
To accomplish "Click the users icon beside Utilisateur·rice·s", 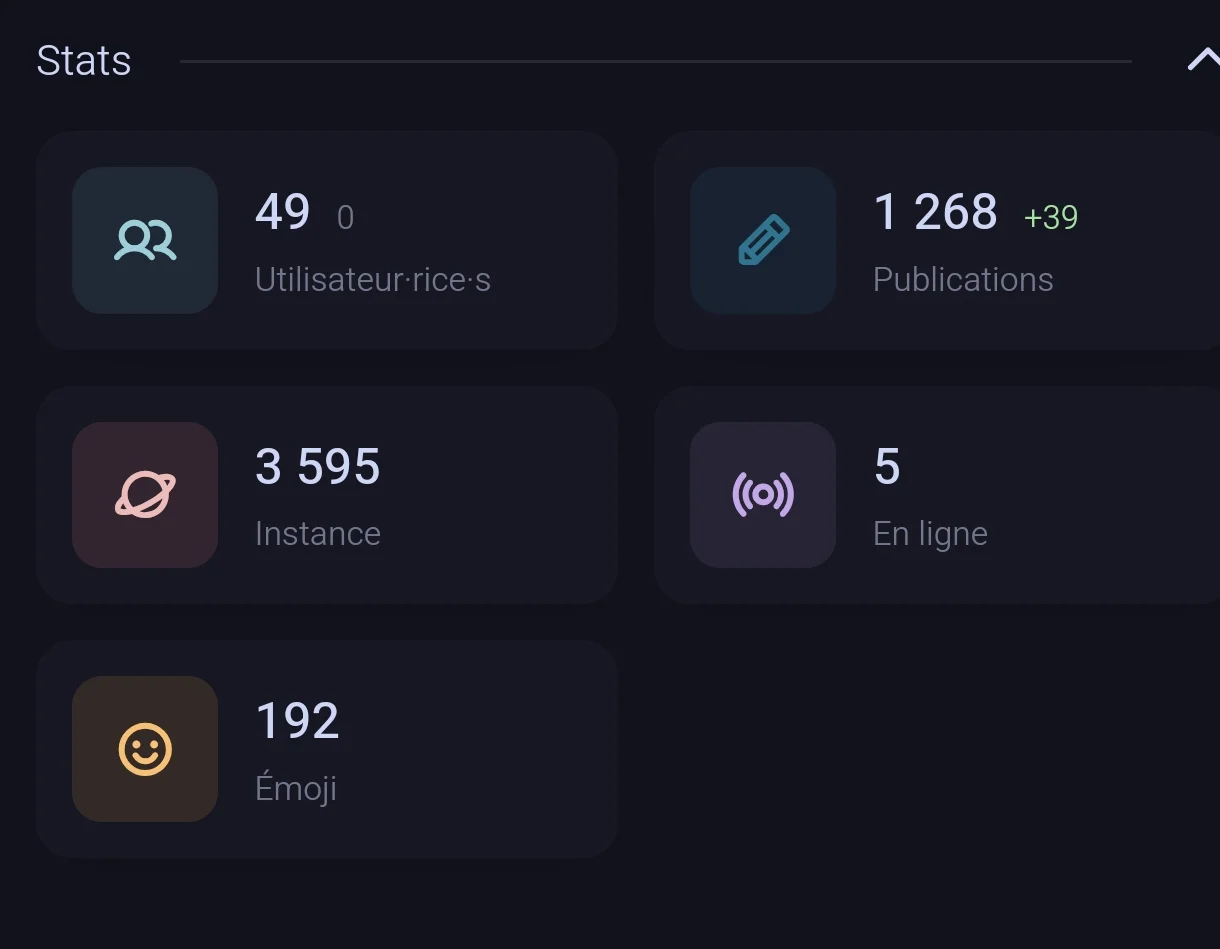I will pyautogui.click(x=145, y=240).
